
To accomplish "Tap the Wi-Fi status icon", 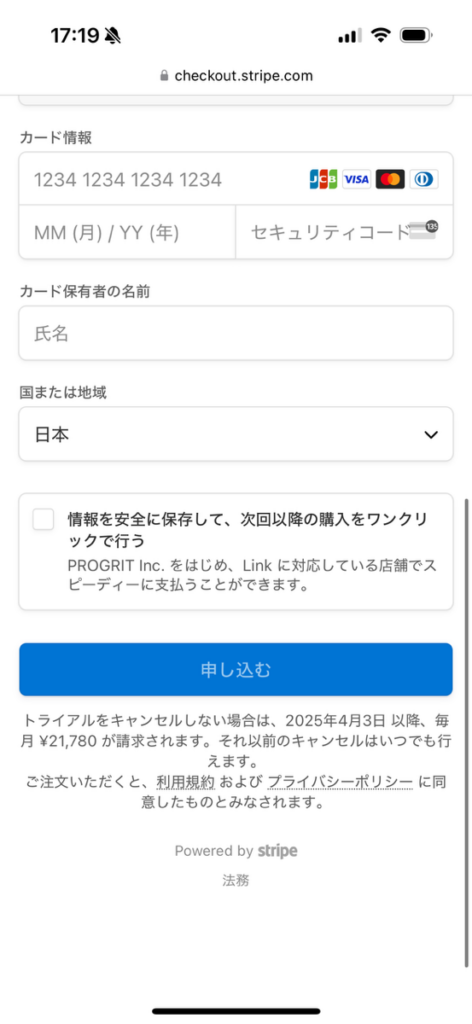I will tap(380, 35).
